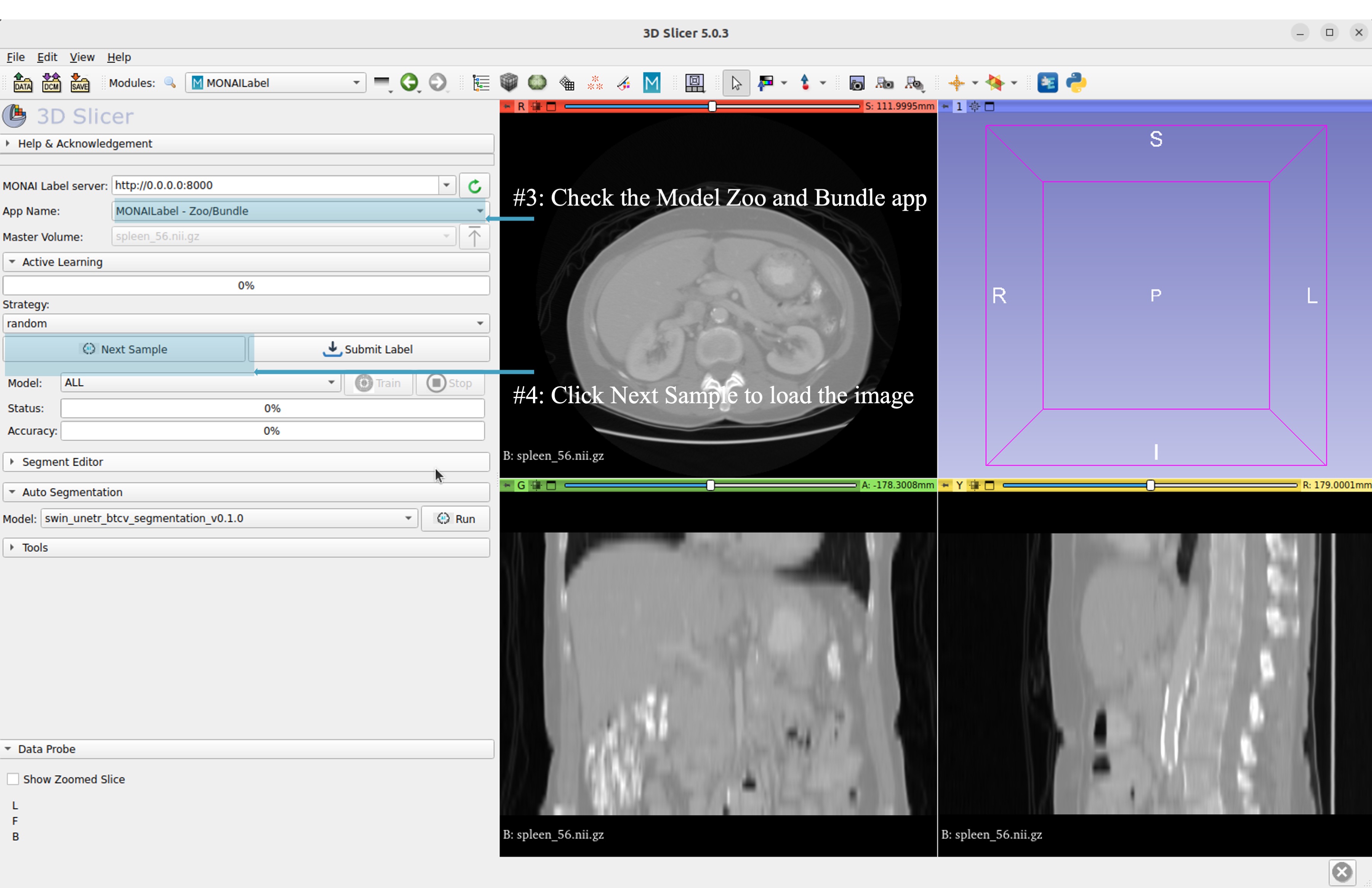
Task: Expand the Segment Editor section
Action: pyautogui.click(x=247, y=462)
